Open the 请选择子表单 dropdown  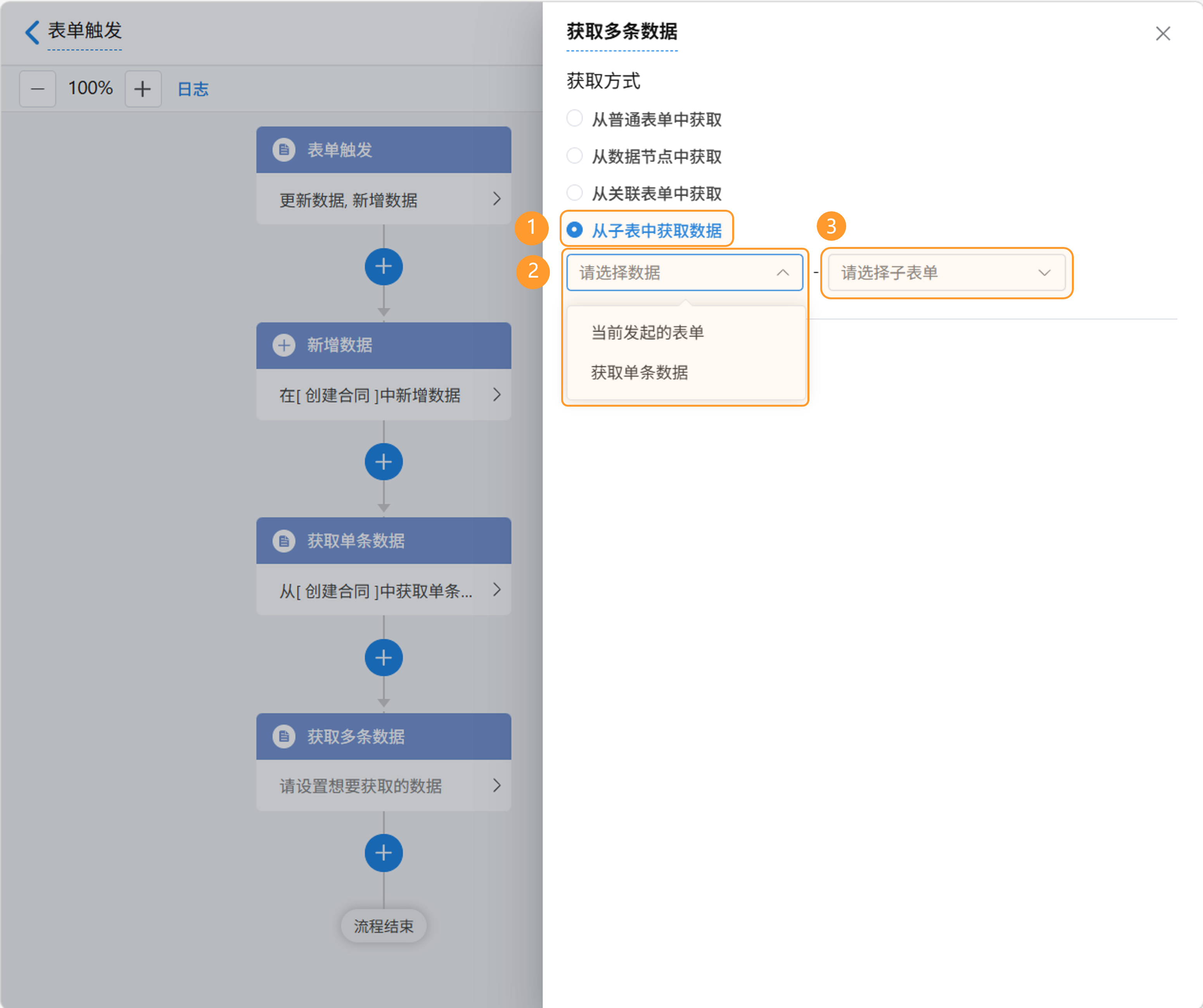[946, 273]
